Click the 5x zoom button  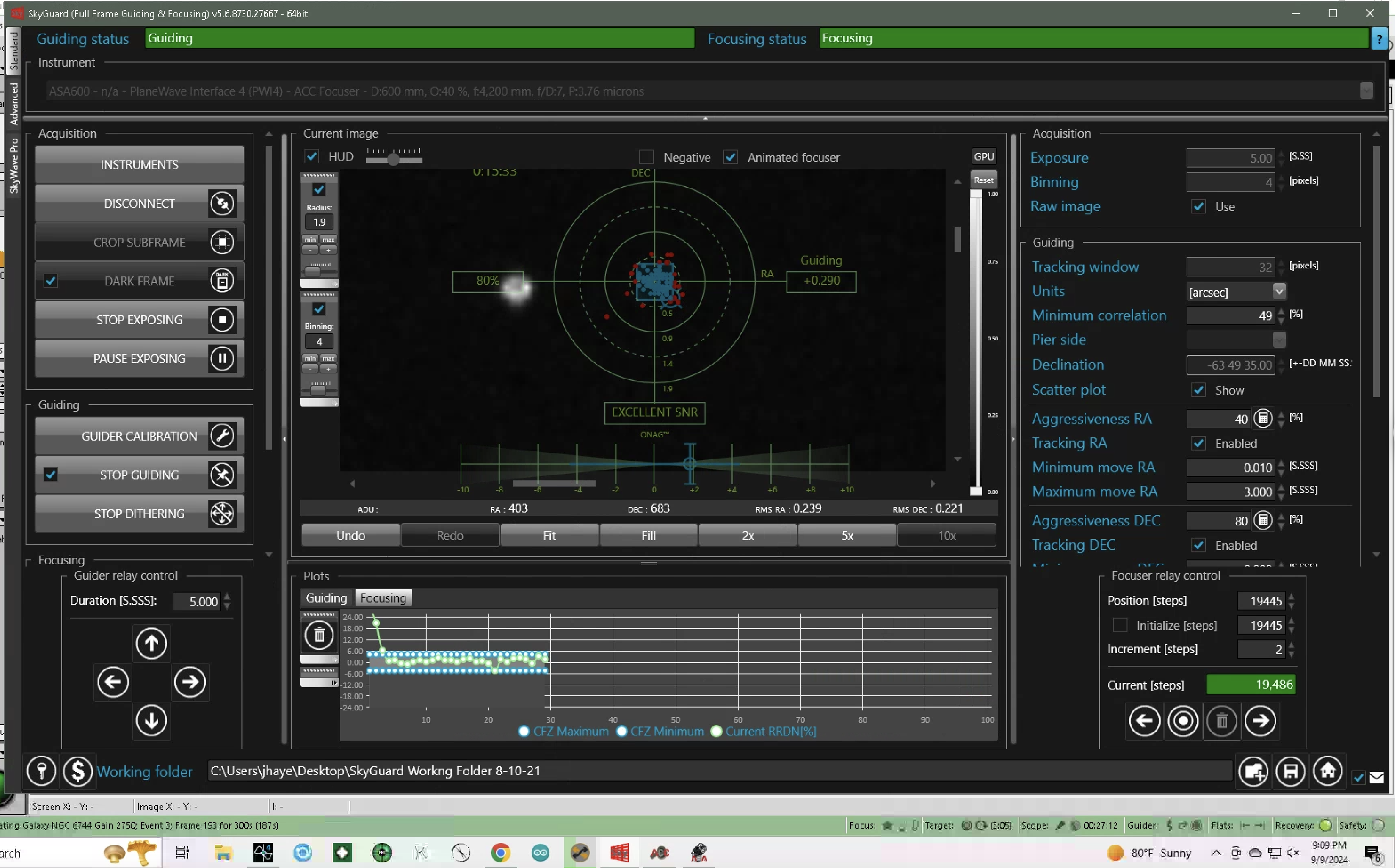(x=847, y=535)
